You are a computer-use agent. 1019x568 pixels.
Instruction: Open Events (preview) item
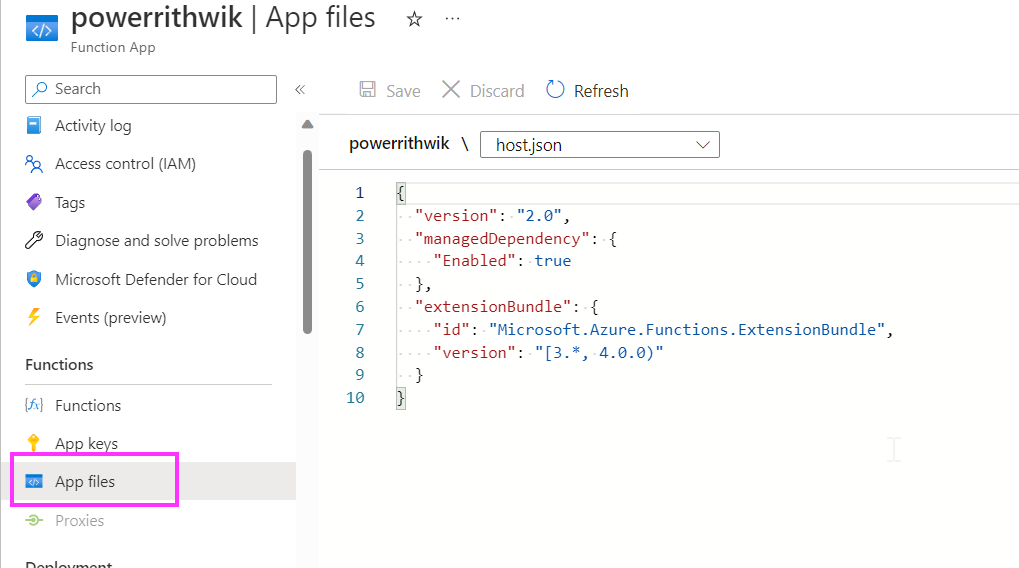click(x=110, y=318)
